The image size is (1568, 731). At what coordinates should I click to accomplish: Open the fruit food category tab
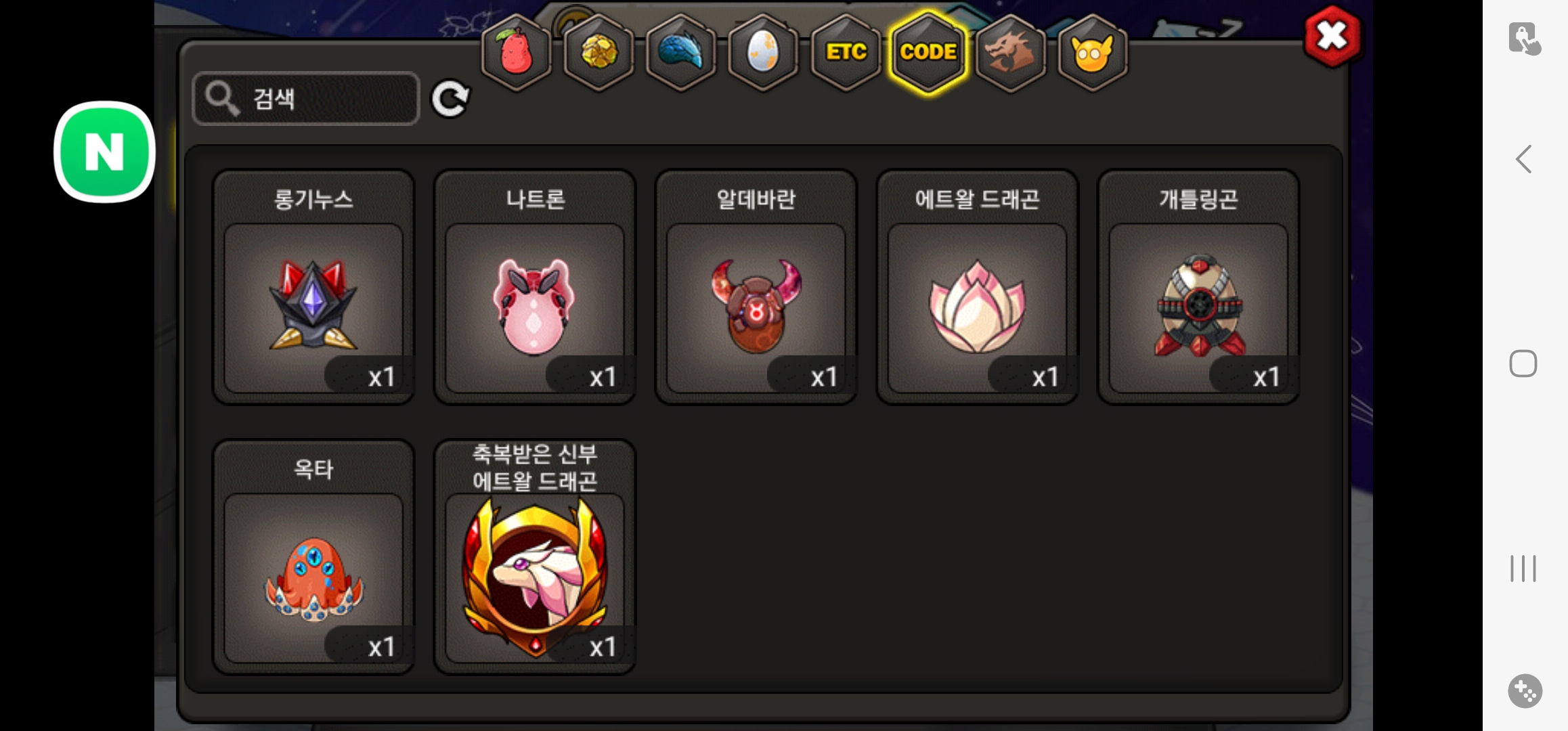click(517, 52)
